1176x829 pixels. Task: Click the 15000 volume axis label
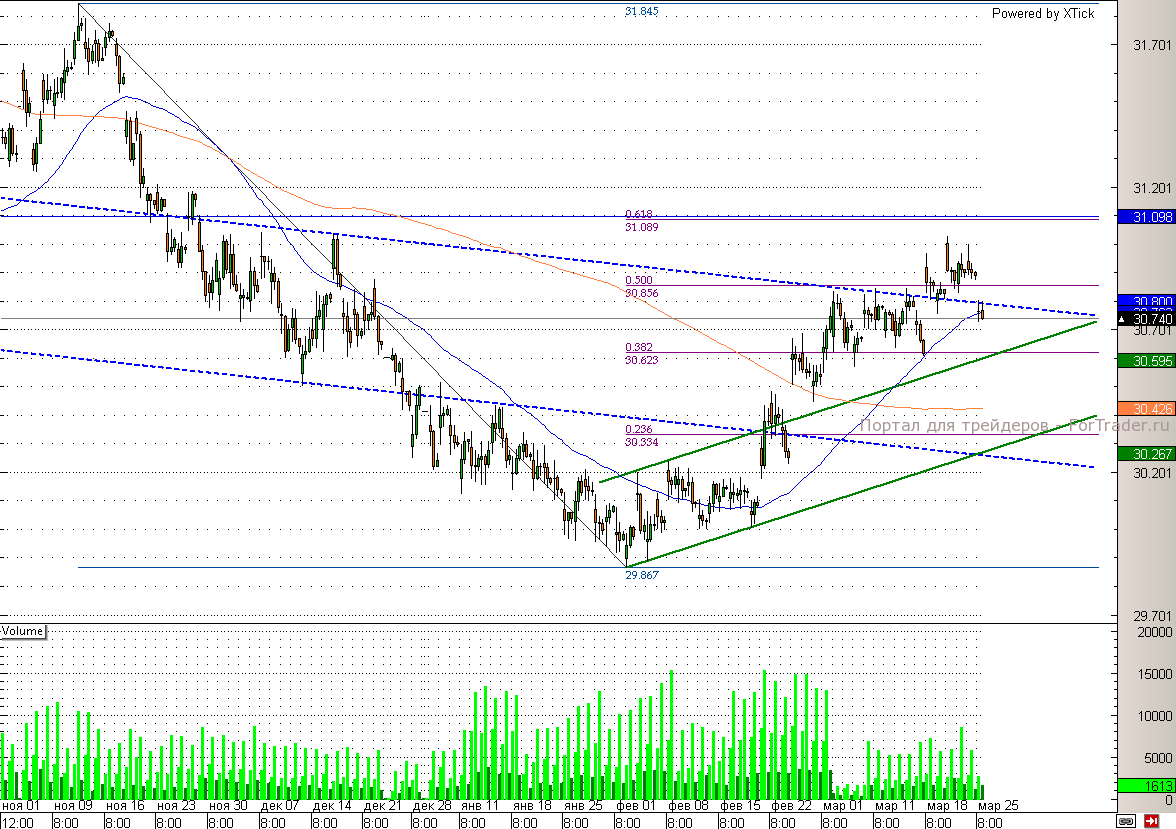[x=1154, y=674]
